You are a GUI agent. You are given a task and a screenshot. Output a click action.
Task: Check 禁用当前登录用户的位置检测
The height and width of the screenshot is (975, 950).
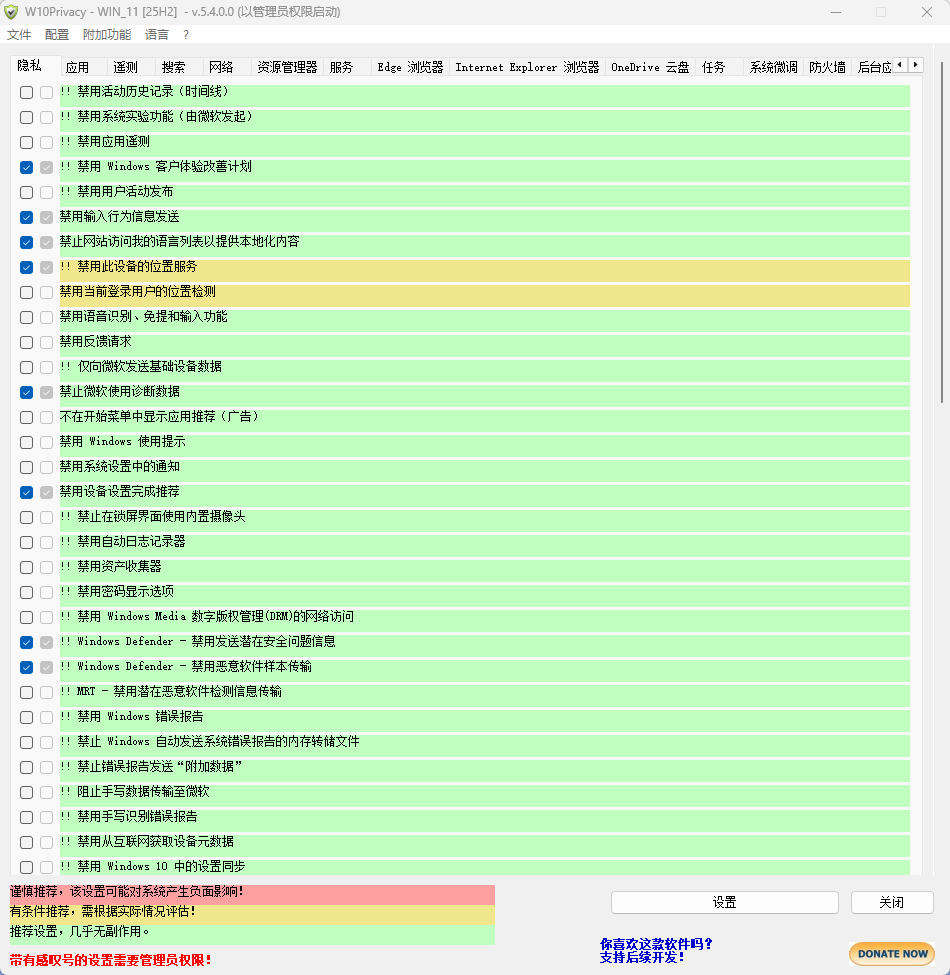tap(26, 292)
